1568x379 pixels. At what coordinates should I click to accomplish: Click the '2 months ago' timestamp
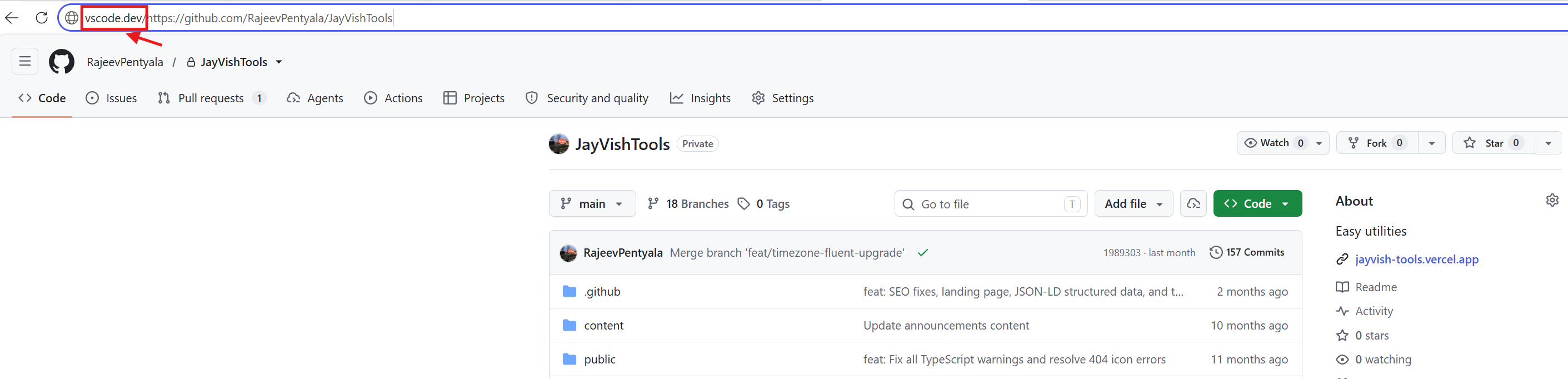coord(1252,291)
